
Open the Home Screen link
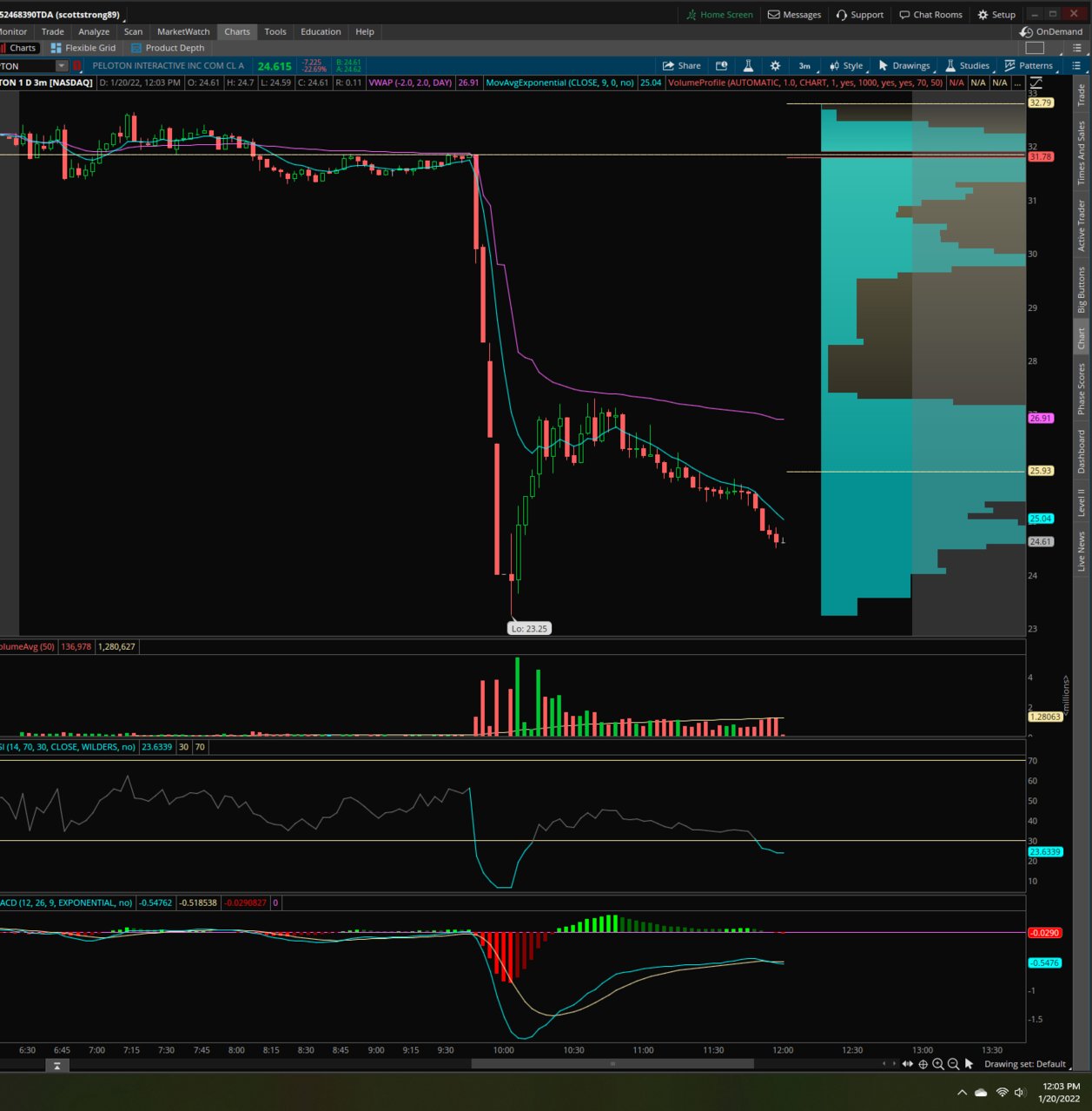pyautogui.click(x=719, y=15)
